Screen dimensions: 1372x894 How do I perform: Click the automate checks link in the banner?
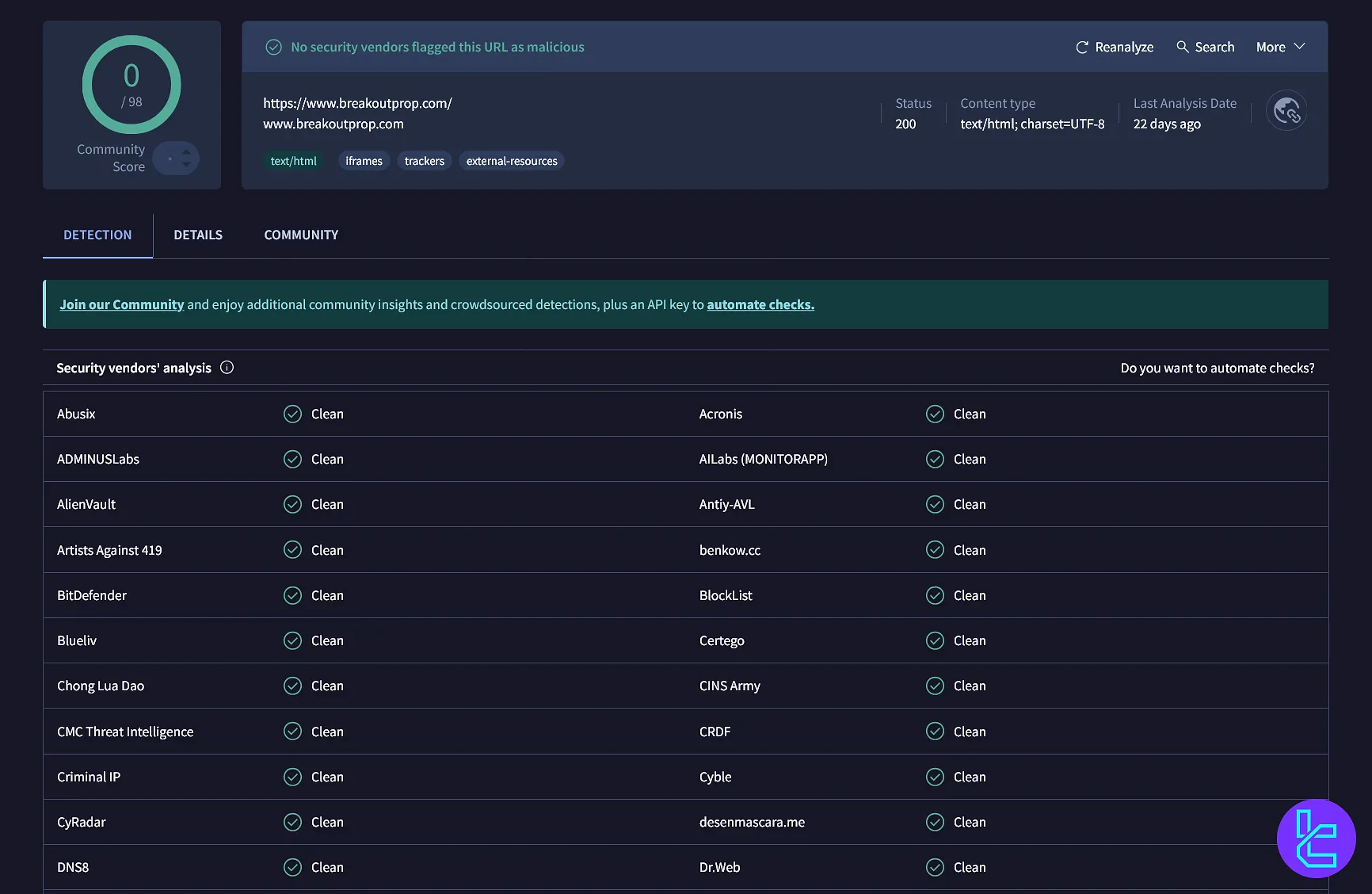coord(760,304)
